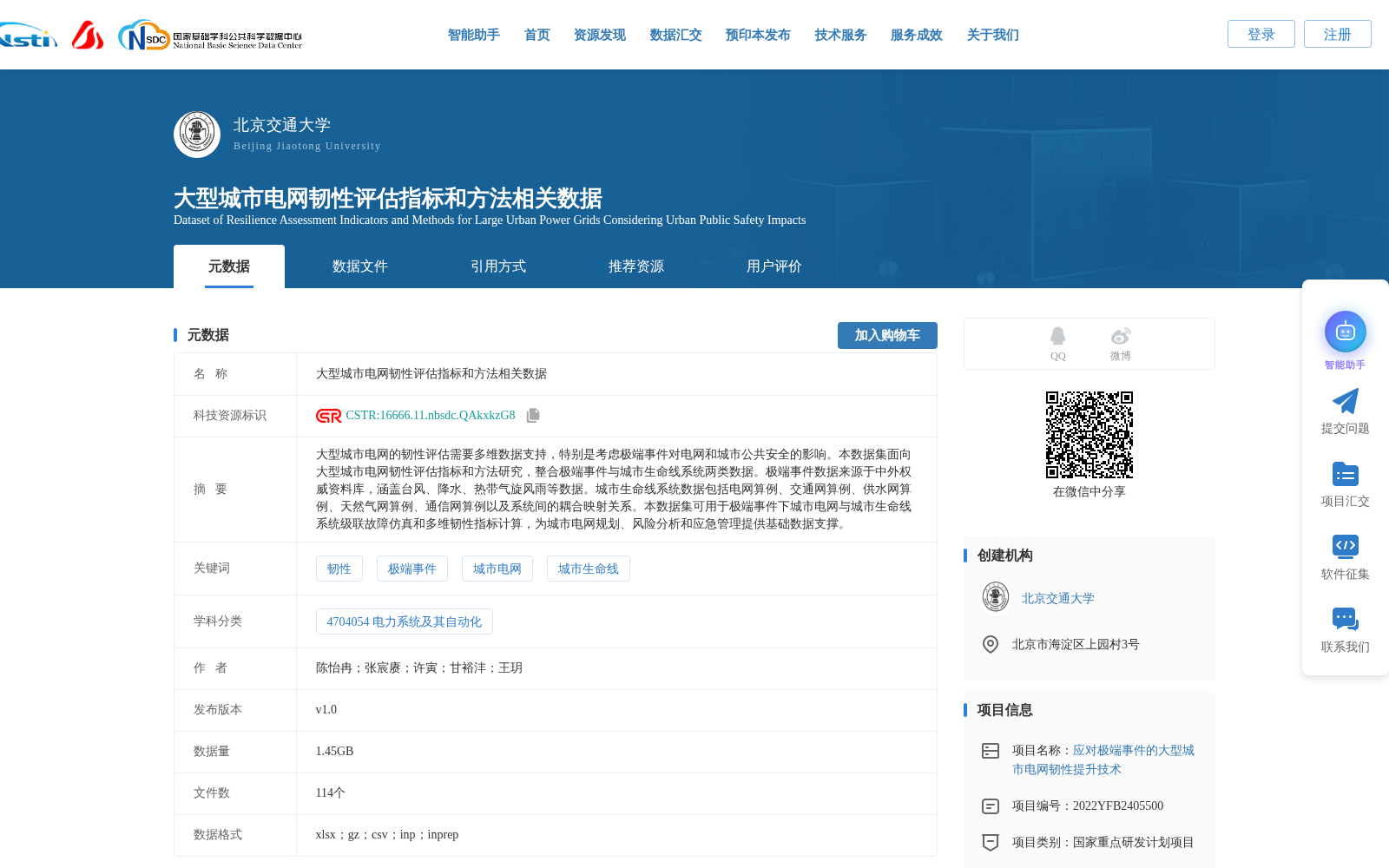Screen dimensions: 1389x868
Task: Click the author list 陈怡冉；张宸赓；许寅
Action: [x=419, y=668]
